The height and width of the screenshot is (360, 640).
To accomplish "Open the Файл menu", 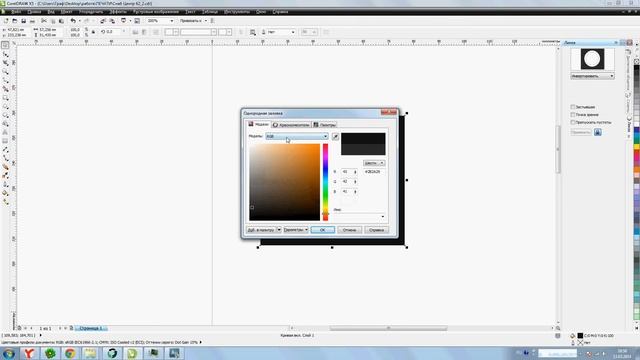I will (16, 12).
